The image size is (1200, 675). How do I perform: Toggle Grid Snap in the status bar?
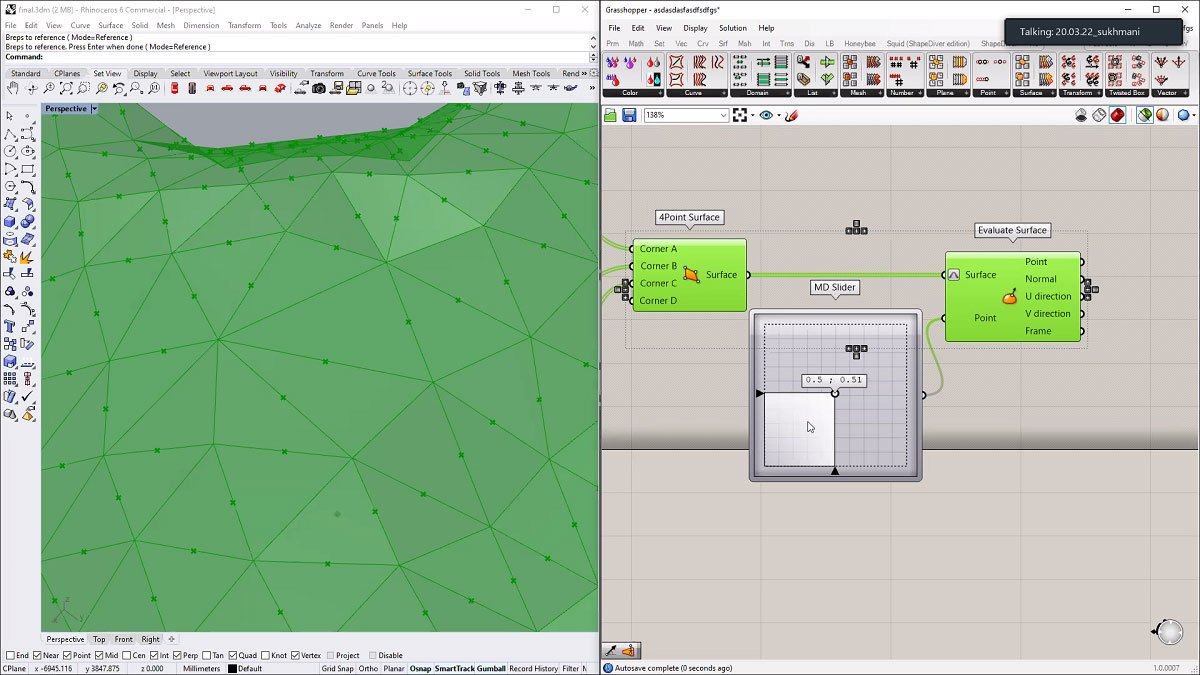(337, 668)
